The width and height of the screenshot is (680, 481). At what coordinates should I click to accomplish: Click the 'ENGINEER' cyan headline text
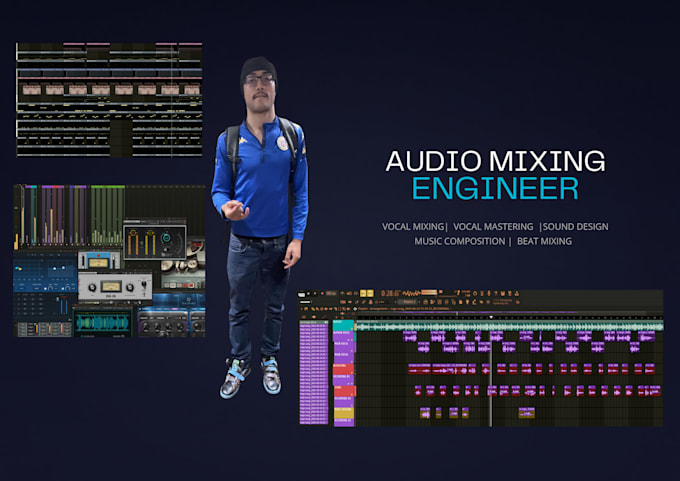point(495,188)
